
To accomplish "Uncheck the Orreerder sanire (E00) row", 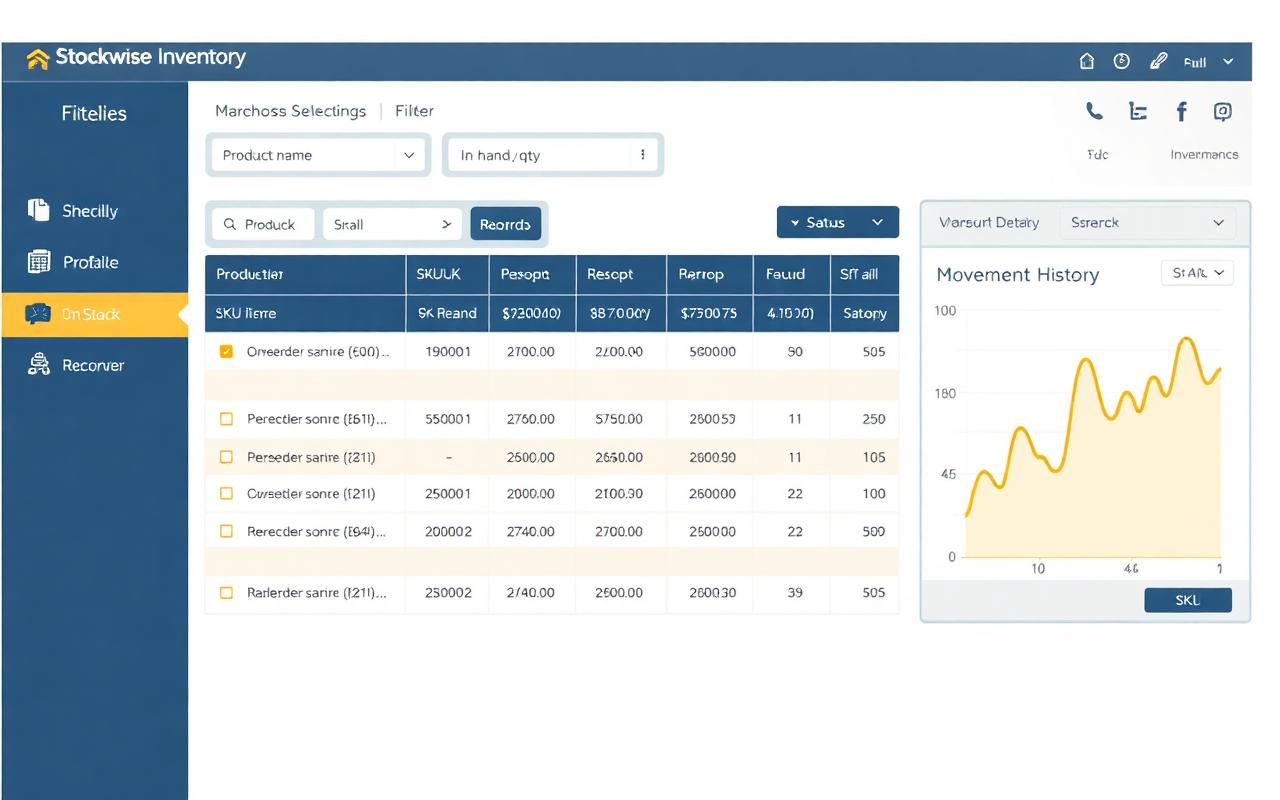I will point(226,351).
